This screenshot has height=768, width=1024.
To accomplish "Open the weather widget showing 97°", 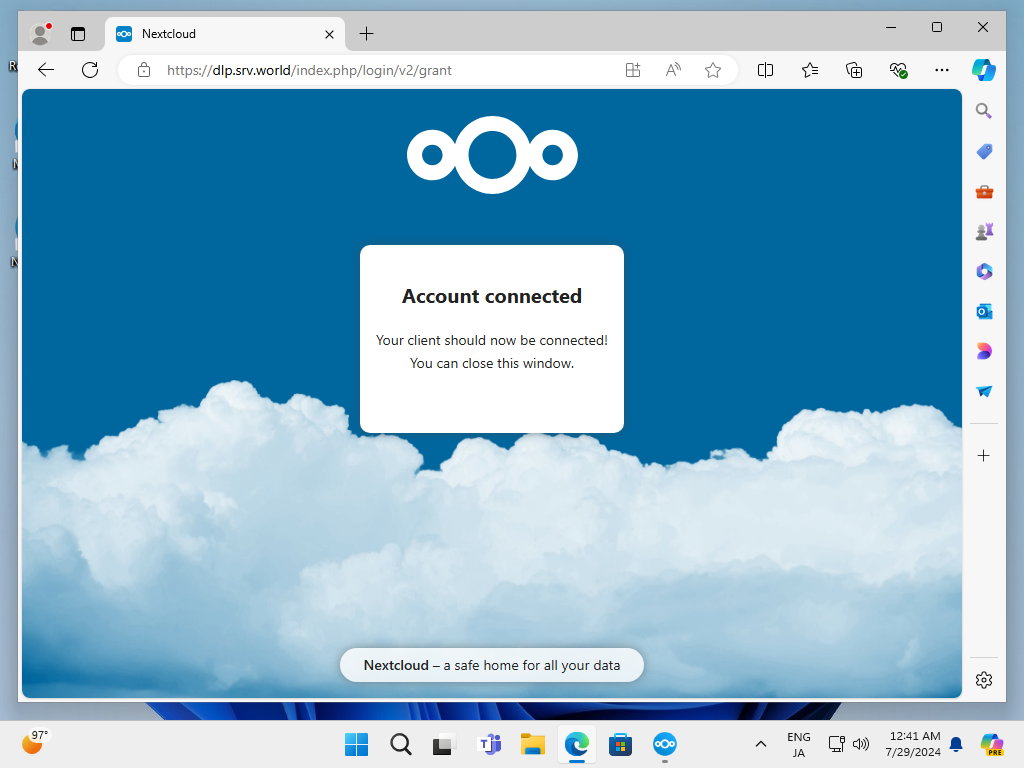I will tap(35, 742).
